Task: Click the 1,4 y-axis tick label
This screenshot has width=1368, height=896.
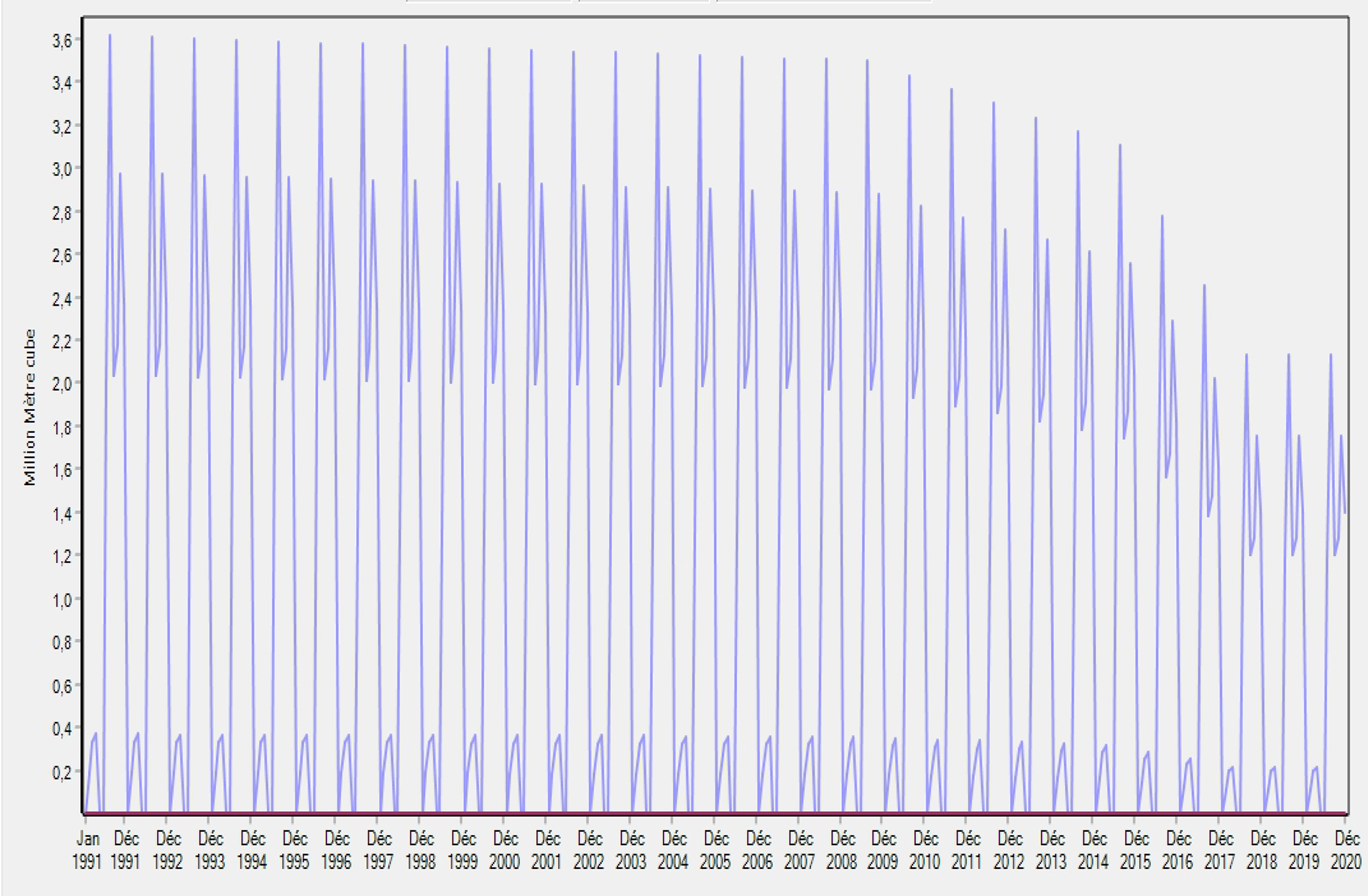Action: [x=62, y=514]
